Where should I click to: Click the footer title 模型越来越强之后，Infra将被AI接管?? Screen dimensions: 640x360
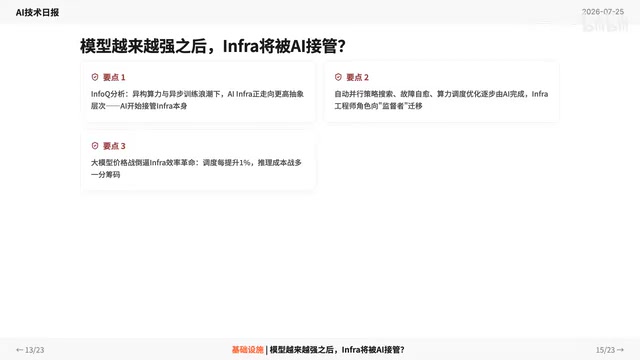337,350
